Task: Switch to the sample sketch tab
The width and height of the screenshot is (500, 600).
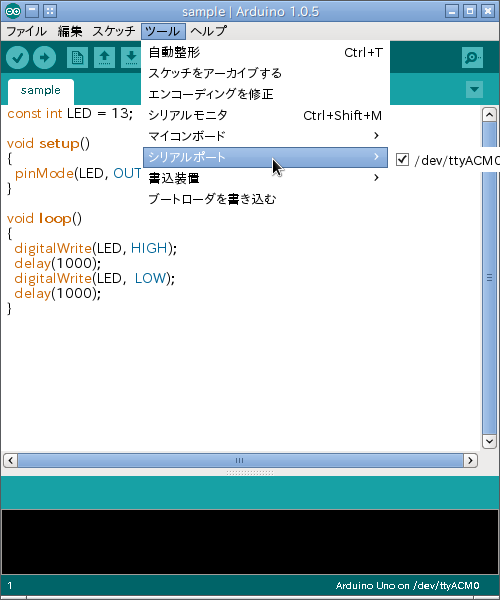Action: pos(41,91)
